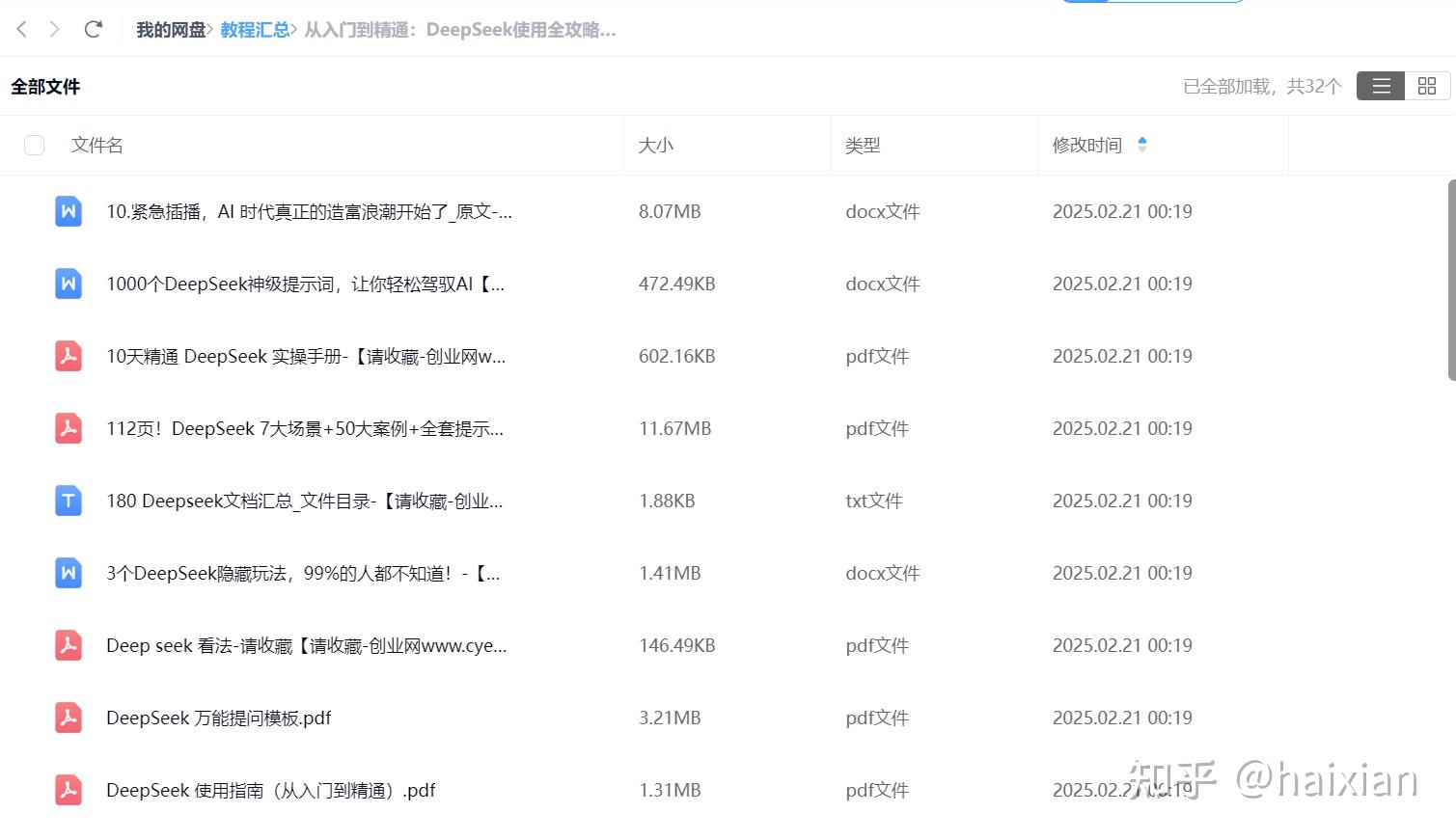Click the pdf文件 type in the 万能提问模板 row
Image resolution: width=1456 pixels, height=840 pixels.
tap(877, 718)
